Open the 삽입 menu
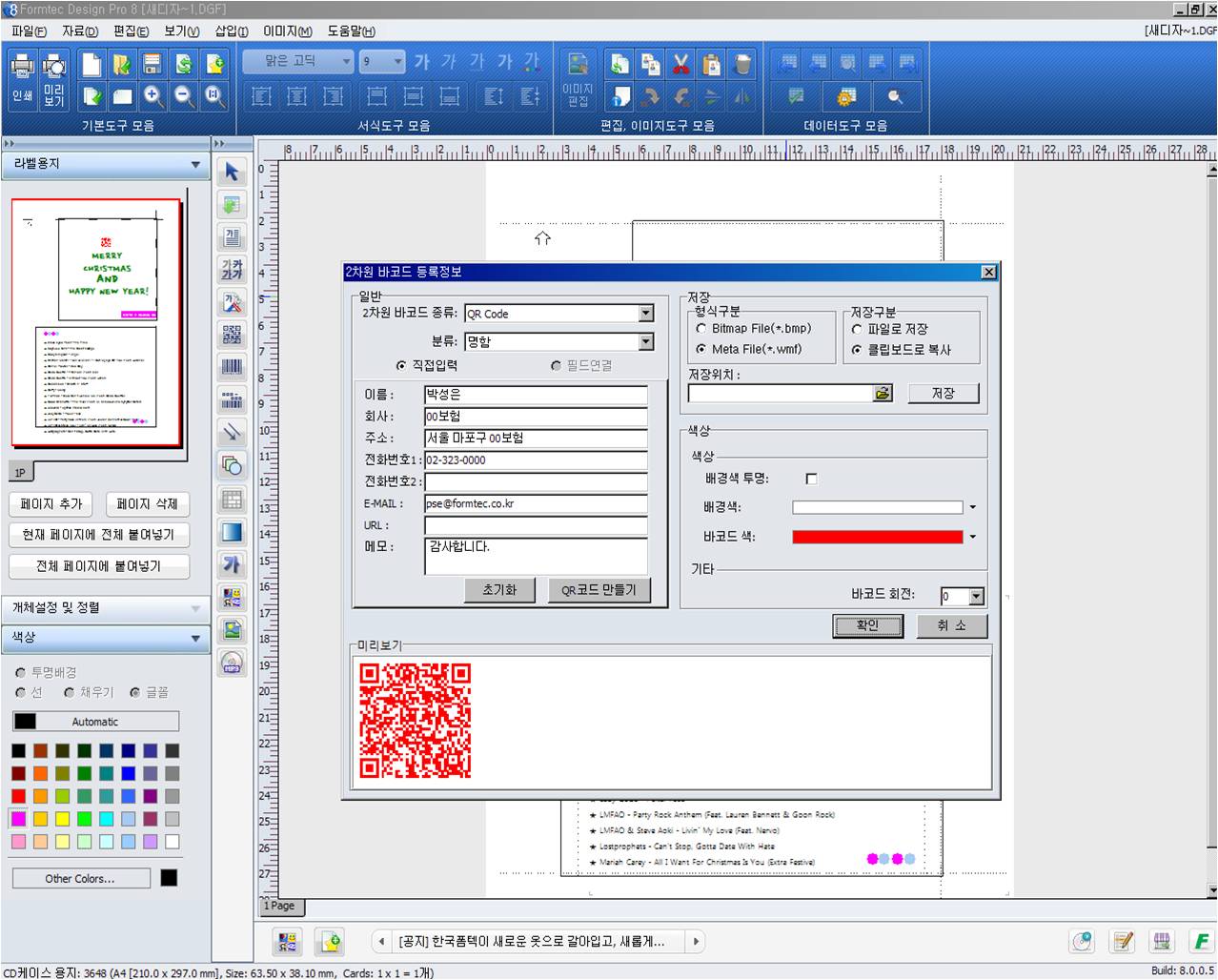 [x=232, y=31]
